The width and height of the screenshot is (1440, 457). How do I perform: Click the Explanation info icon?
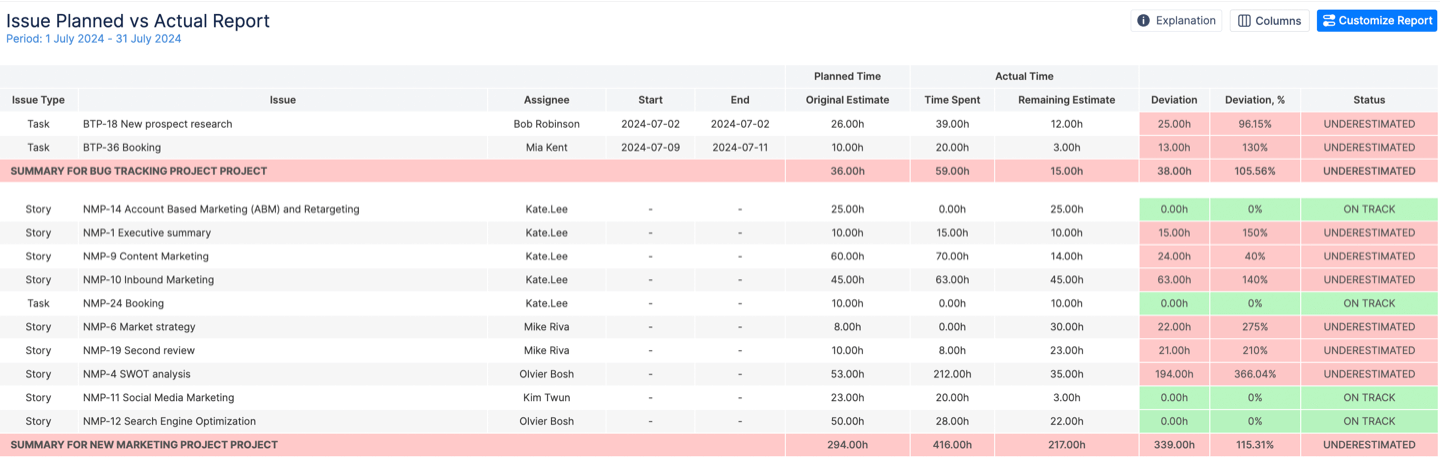click(x=1143, y=20)
